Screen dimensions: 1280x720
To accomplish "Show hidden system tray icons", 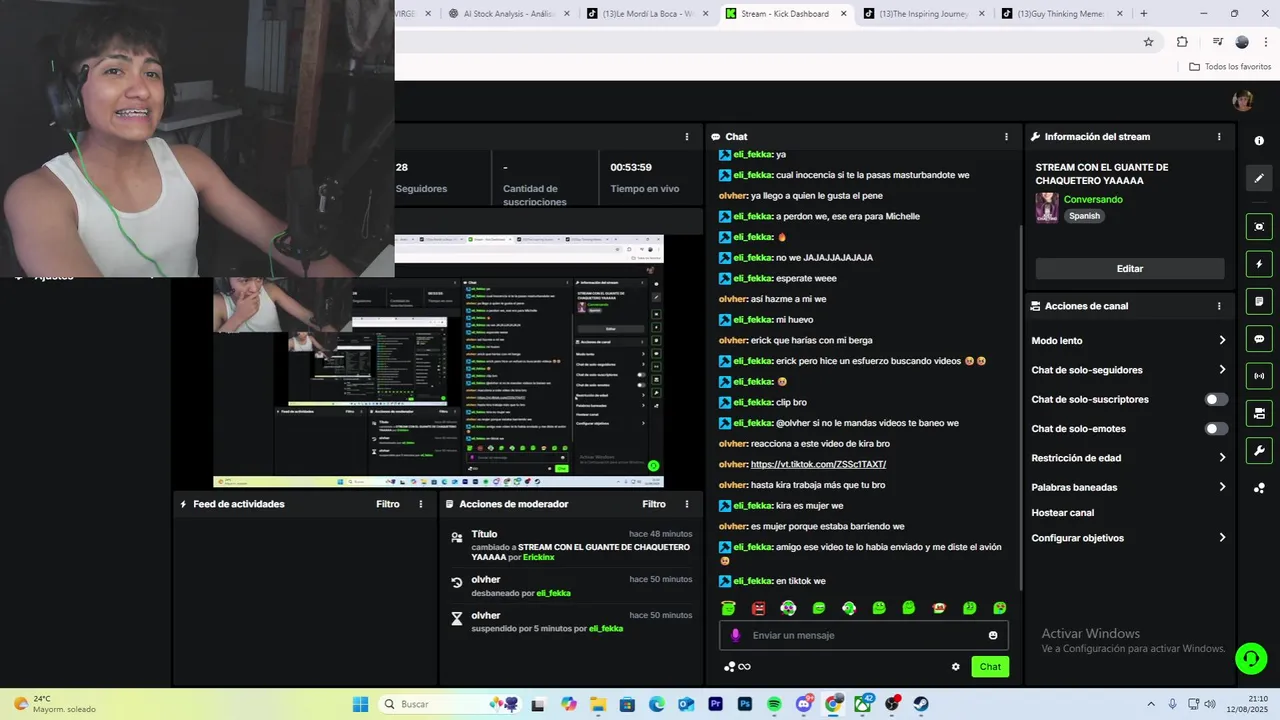I will coord(1150,704).
